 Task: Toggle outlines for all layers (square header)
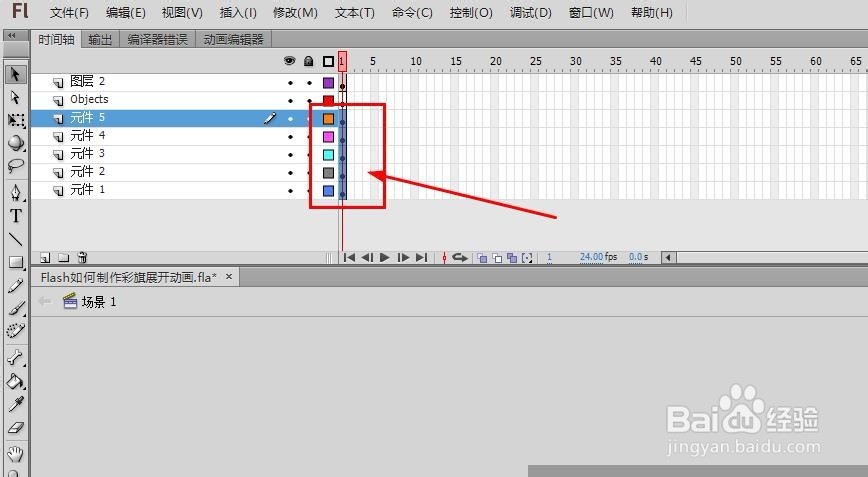(x=328, y=61)
